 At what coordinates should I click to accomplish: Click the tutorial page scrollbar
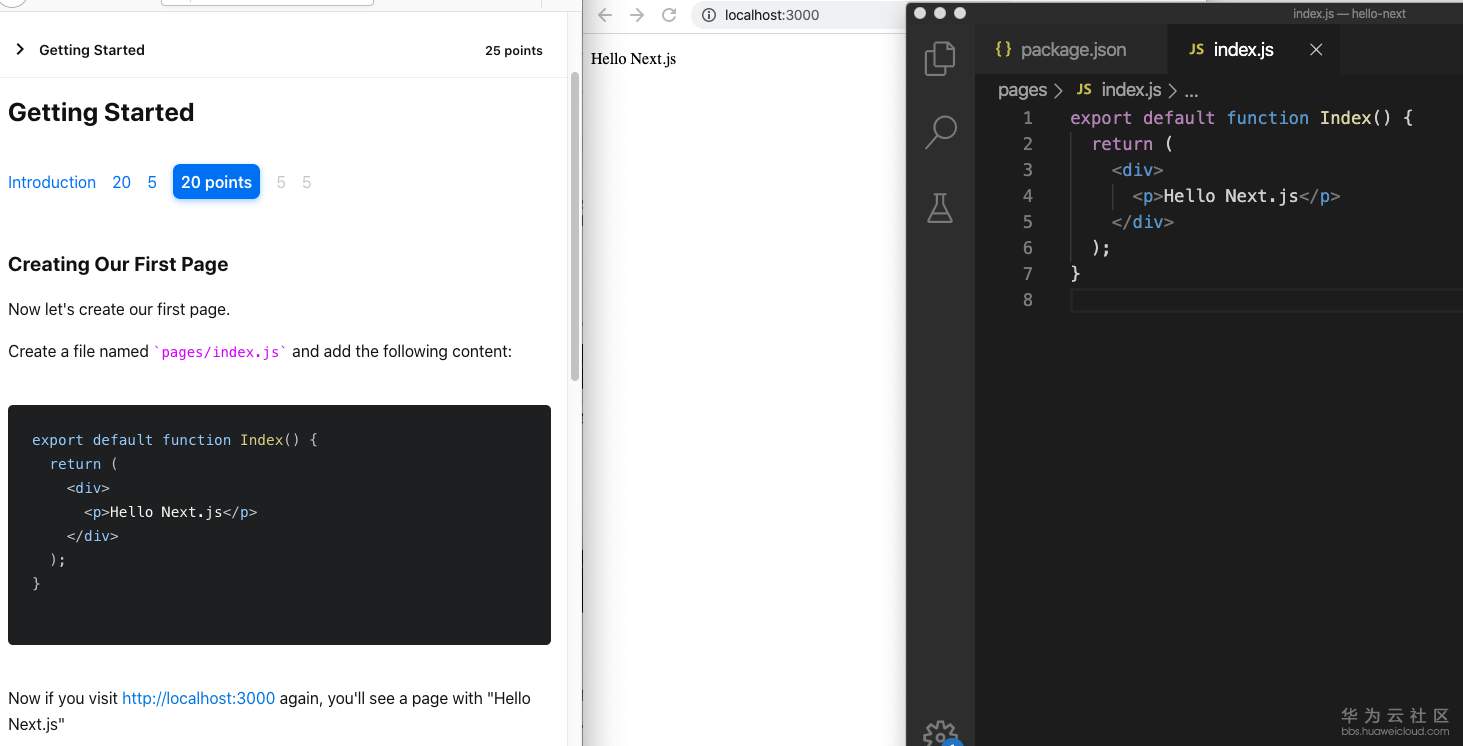point(575,227)
